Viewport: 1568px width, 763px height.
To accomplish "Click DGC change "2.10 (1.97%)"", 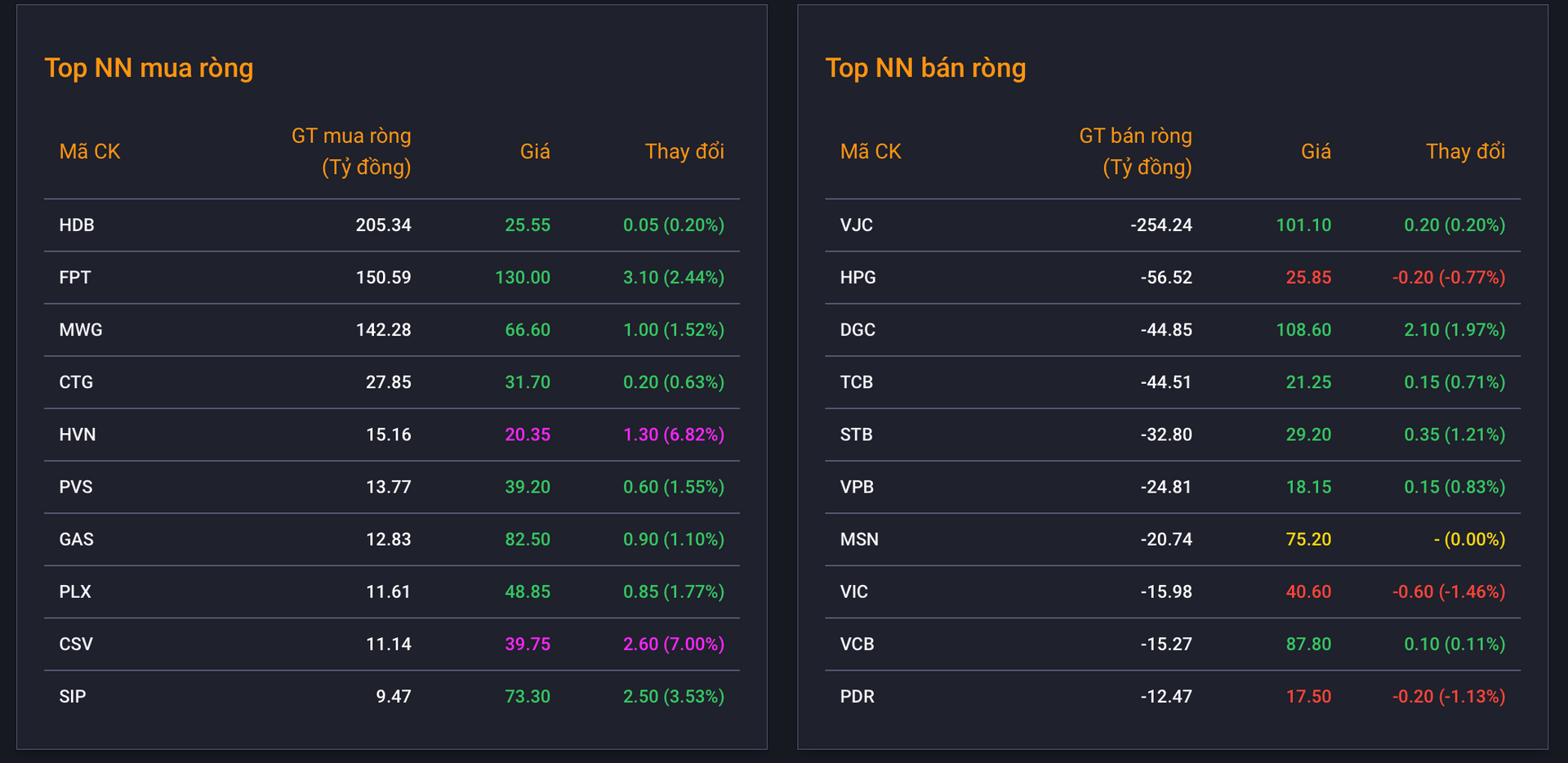I will pos(1454,329).
